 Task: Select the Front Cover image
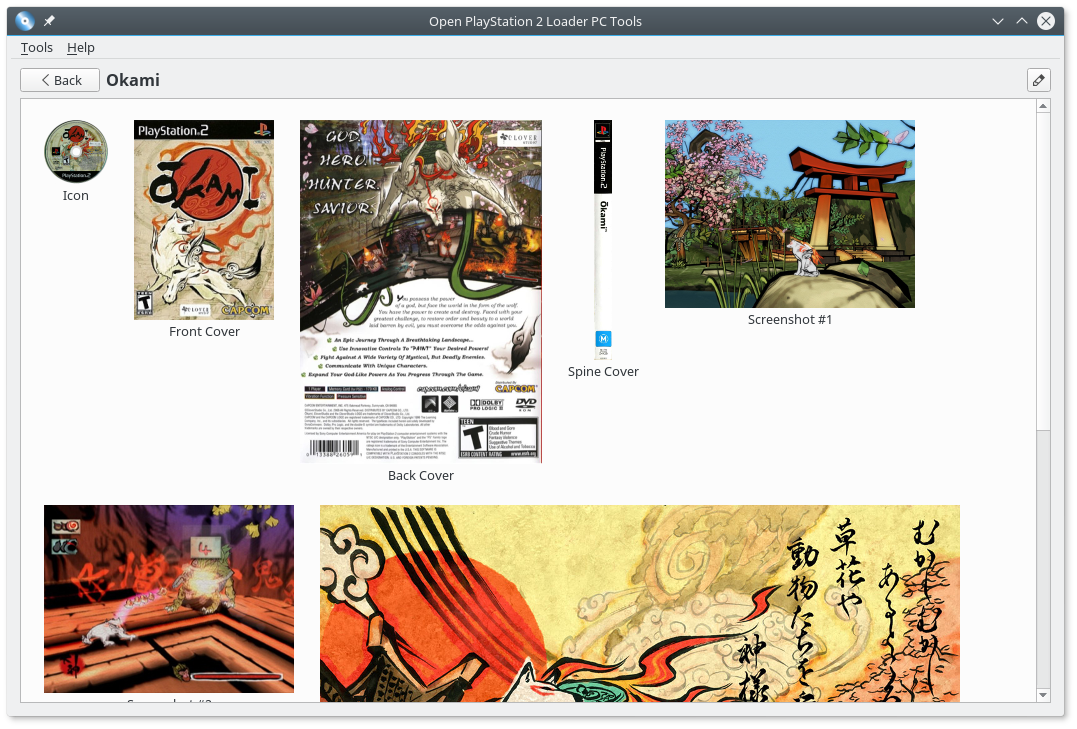click(x=204, y=220)
